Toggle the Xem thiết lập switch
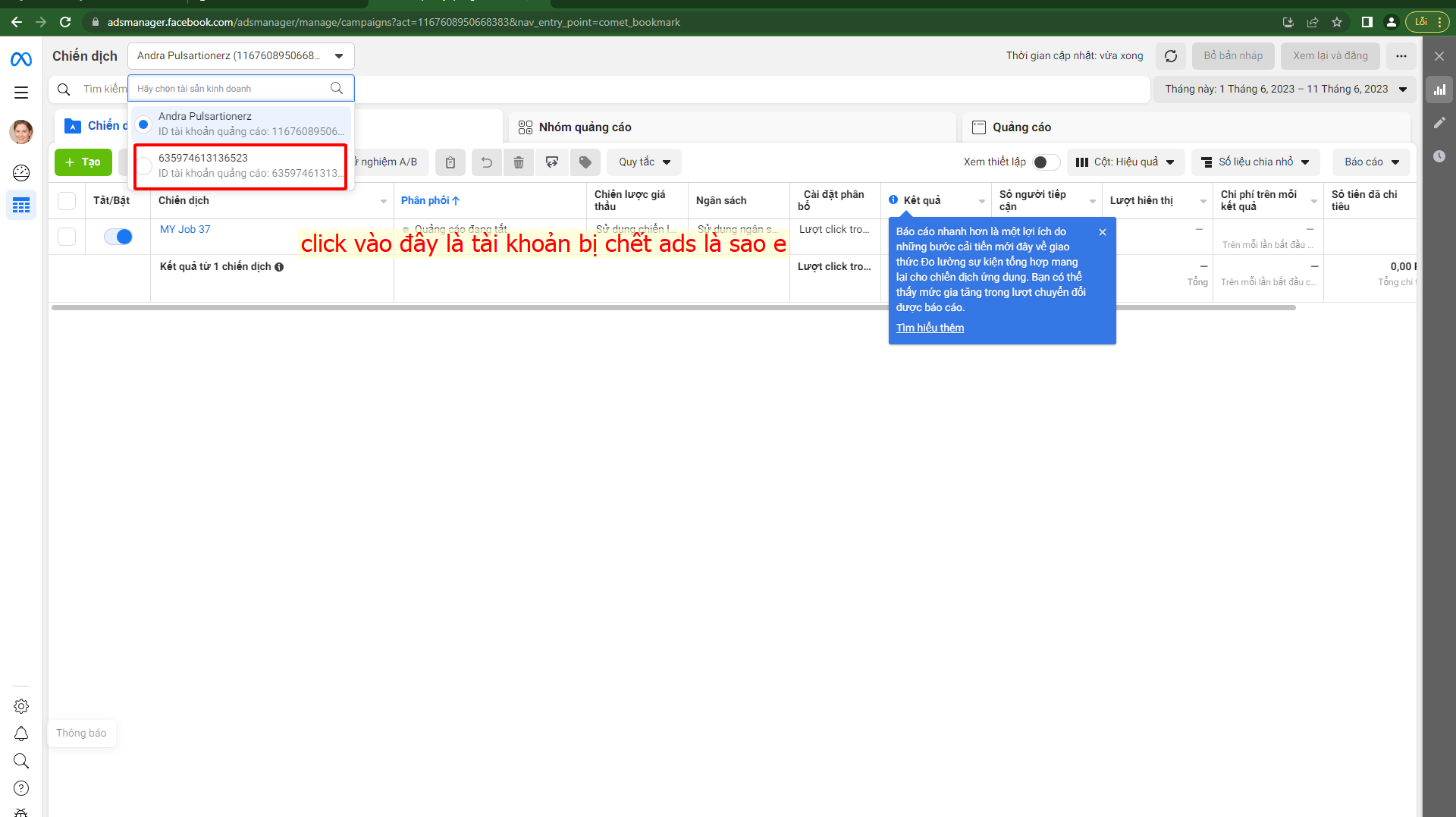1456x817 pixels. [x=1046, y=162]
